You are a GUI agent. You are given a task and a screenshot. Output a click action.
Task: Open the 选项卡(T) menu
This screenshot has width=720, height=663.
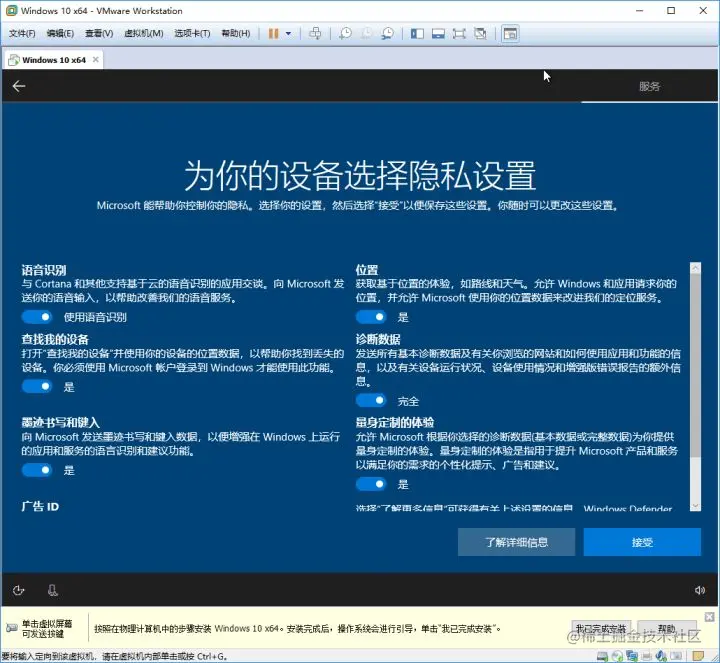(x=192, y=34)
